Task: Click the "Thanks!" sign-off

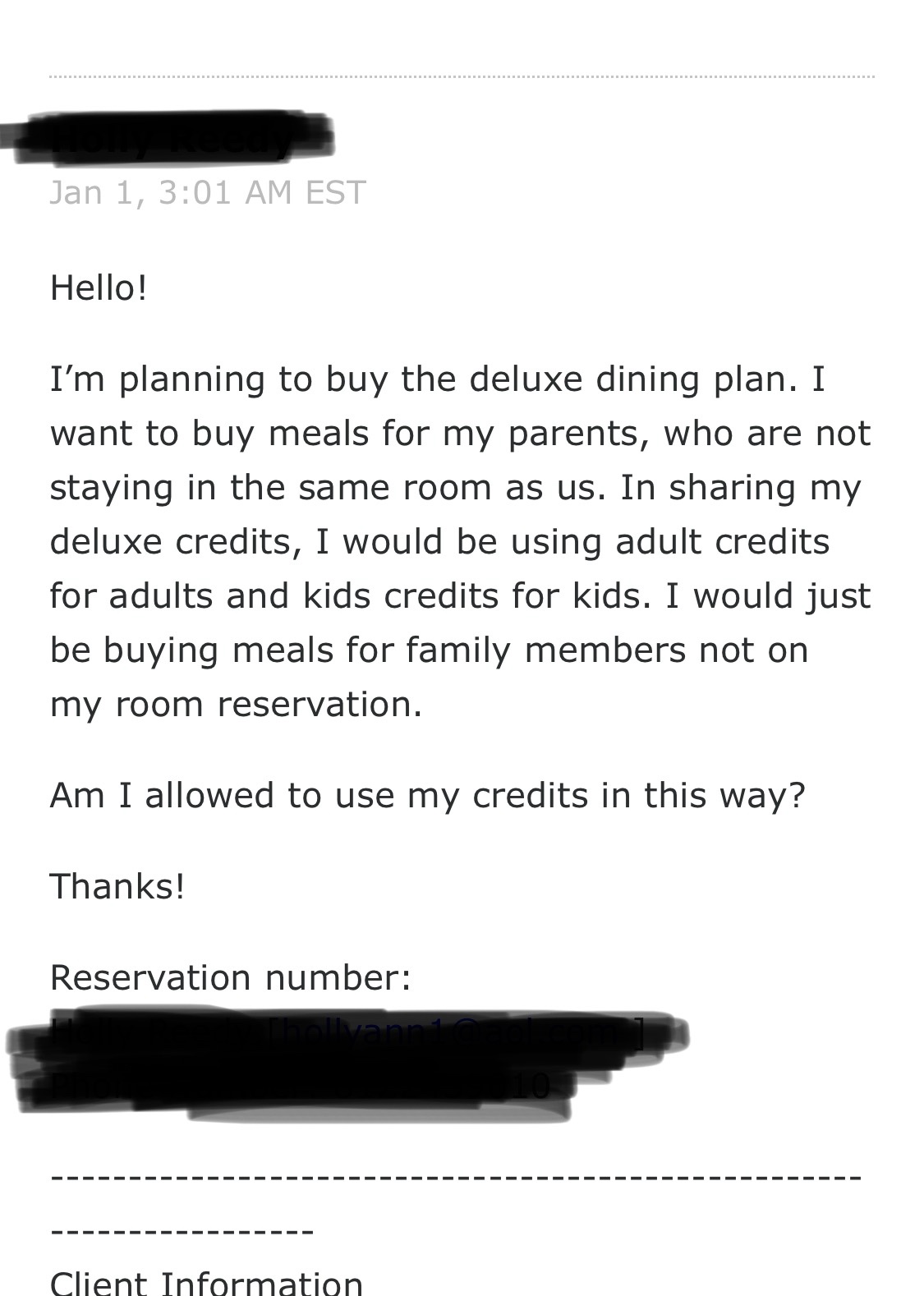Action: pyautogui.click(x=117, y=886)
